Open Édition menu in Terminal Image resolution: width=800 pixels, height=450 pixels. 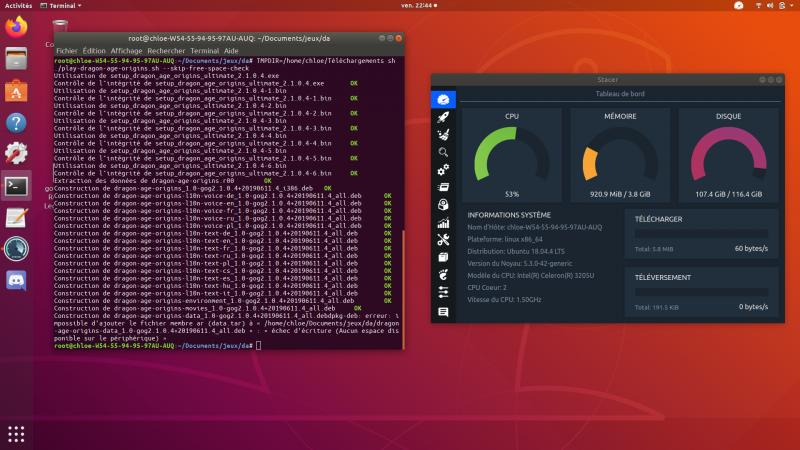pyautogui.click(x=94, y=51)
